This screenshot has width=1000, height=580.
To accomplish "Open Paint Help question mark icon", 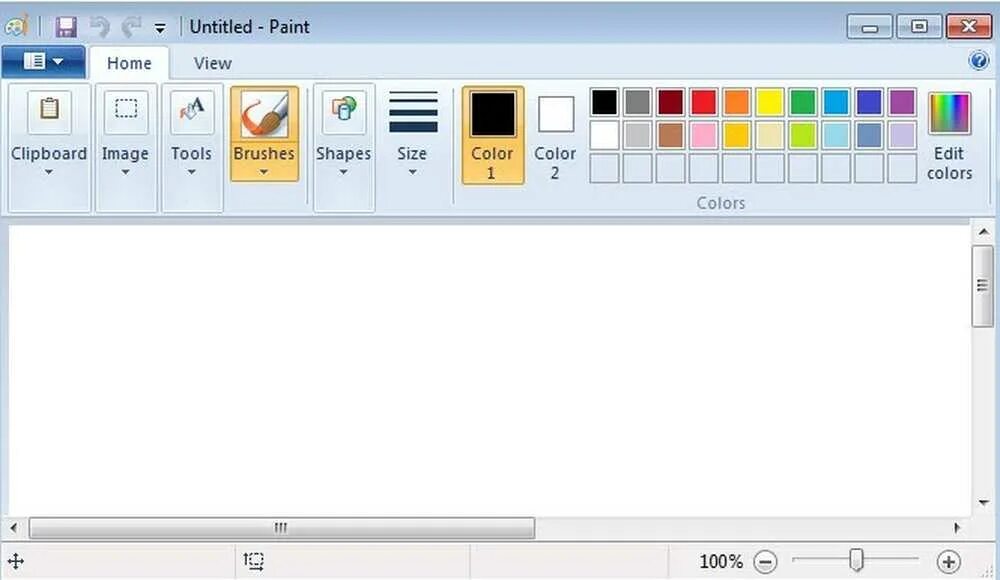I will (979, 61).
